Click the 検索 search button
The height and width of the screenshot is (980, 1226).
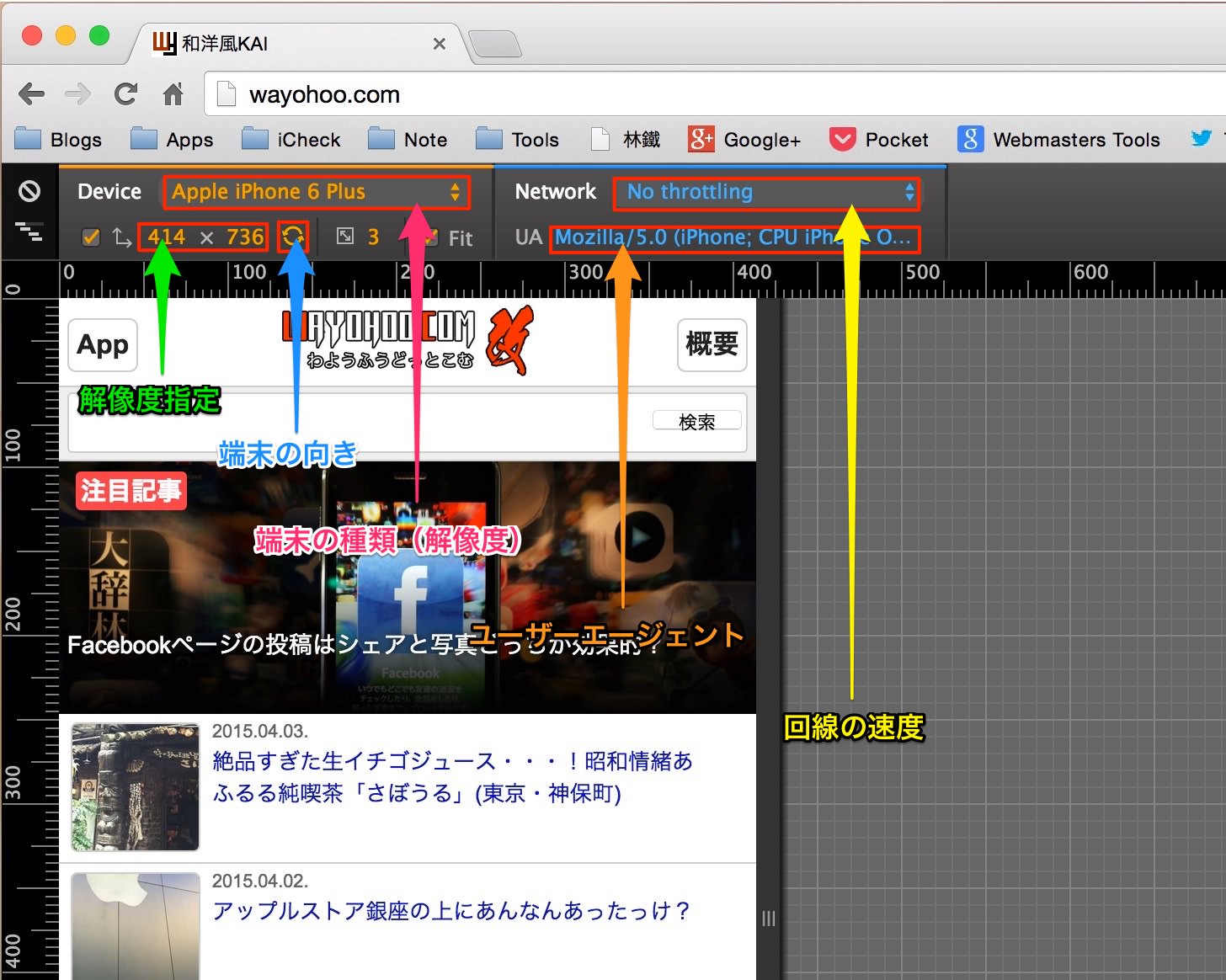point(697,421)
